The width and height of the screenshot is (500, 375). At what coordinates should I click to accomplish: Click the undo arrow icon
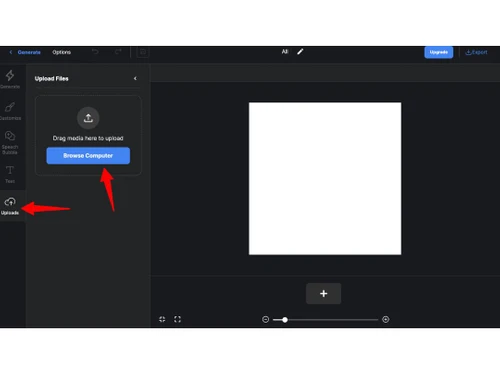[95, 52]
